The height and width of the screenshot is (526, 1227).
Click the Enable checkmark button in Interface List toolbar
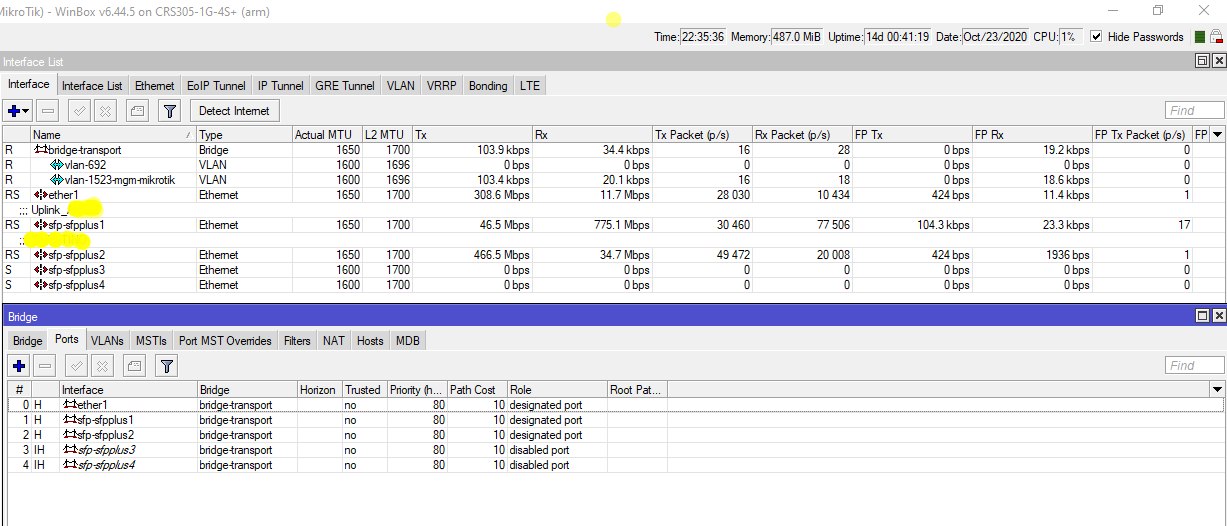coord(81,111)
